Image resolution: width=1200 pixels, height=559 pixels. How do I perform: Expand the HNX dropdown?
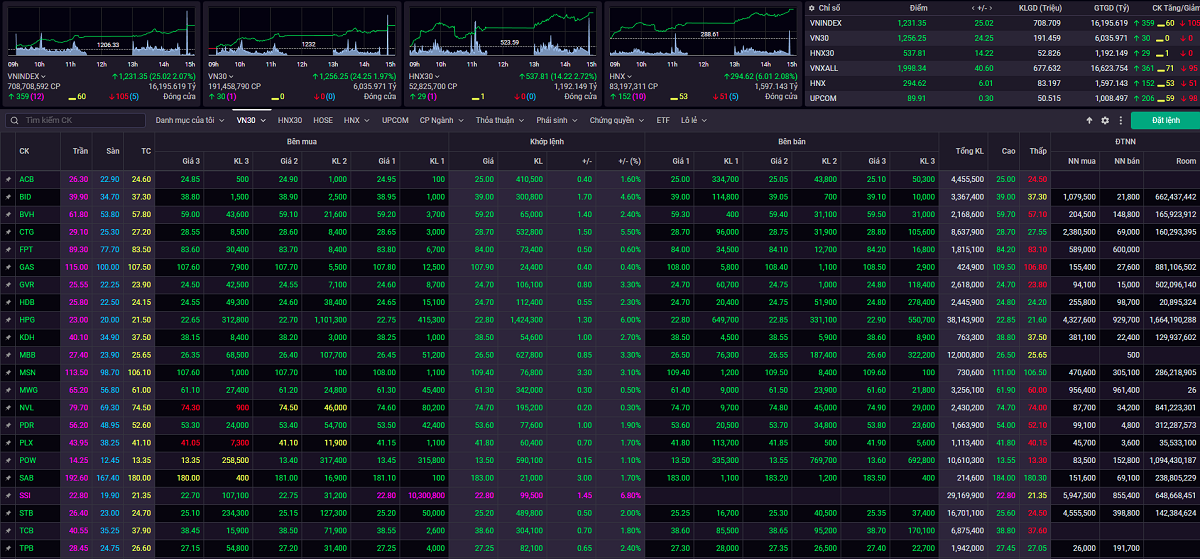click(x=355, y=120)
